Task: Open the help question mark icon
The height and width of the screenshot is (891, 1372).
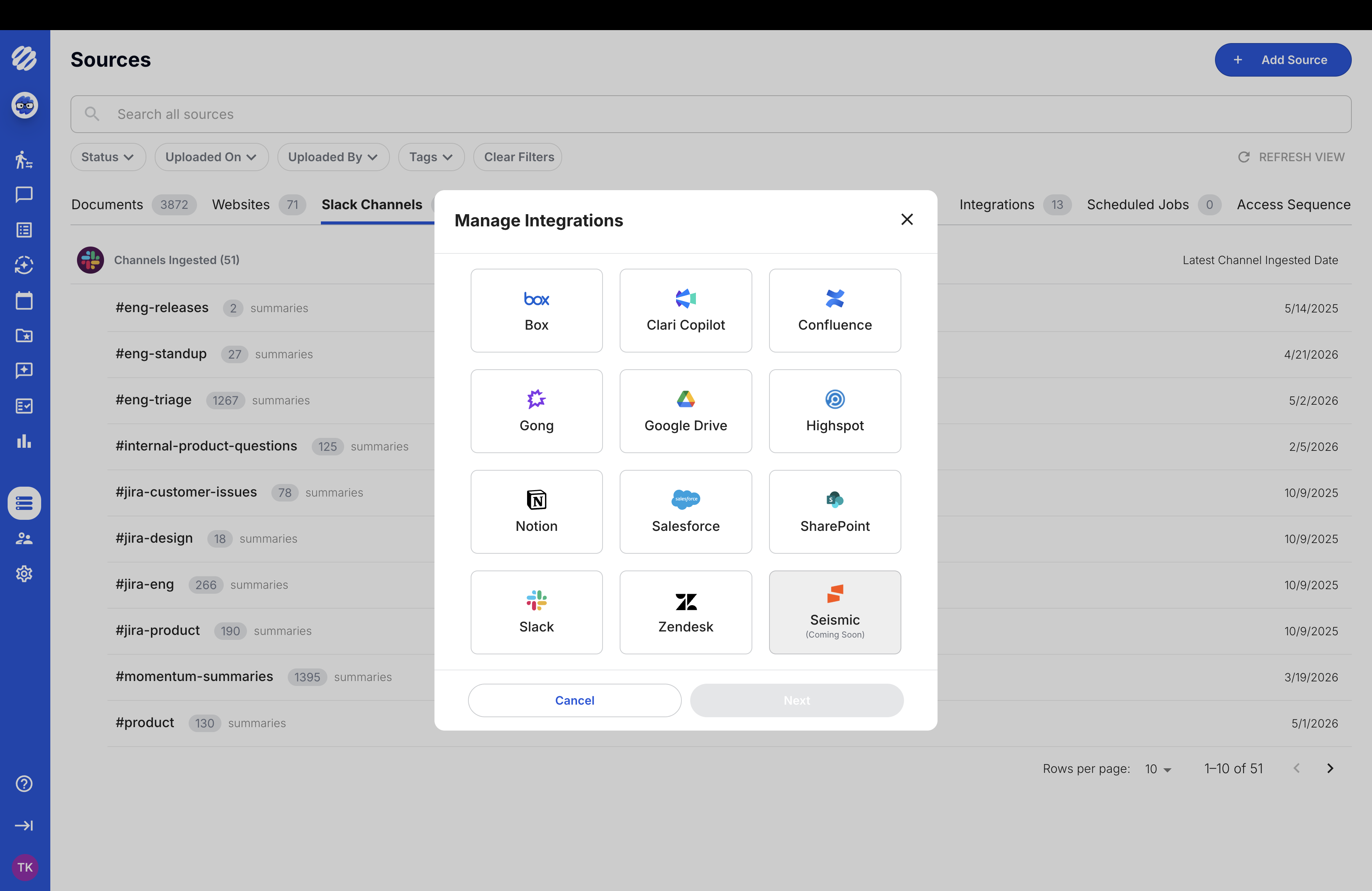Action: (x=24, y=784)
